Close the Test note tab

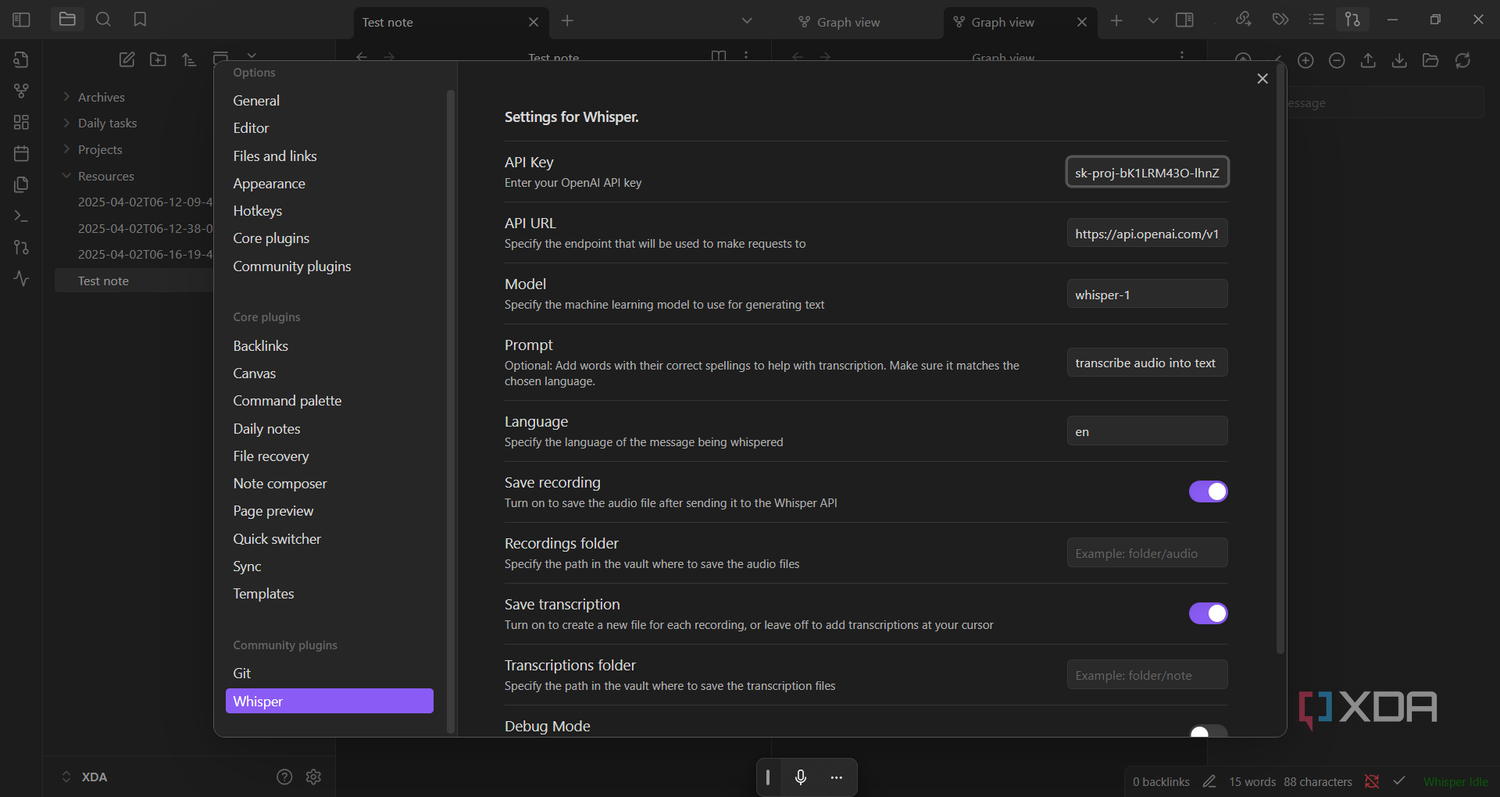tap(533, 22)
